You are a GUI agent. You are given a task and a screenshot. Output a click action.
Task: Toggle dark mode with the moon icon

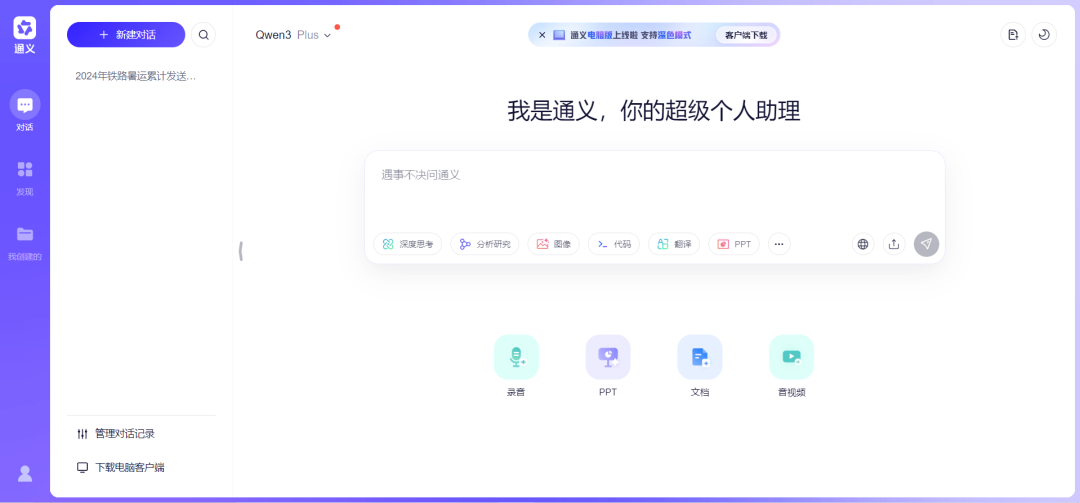pos(1044,35)
